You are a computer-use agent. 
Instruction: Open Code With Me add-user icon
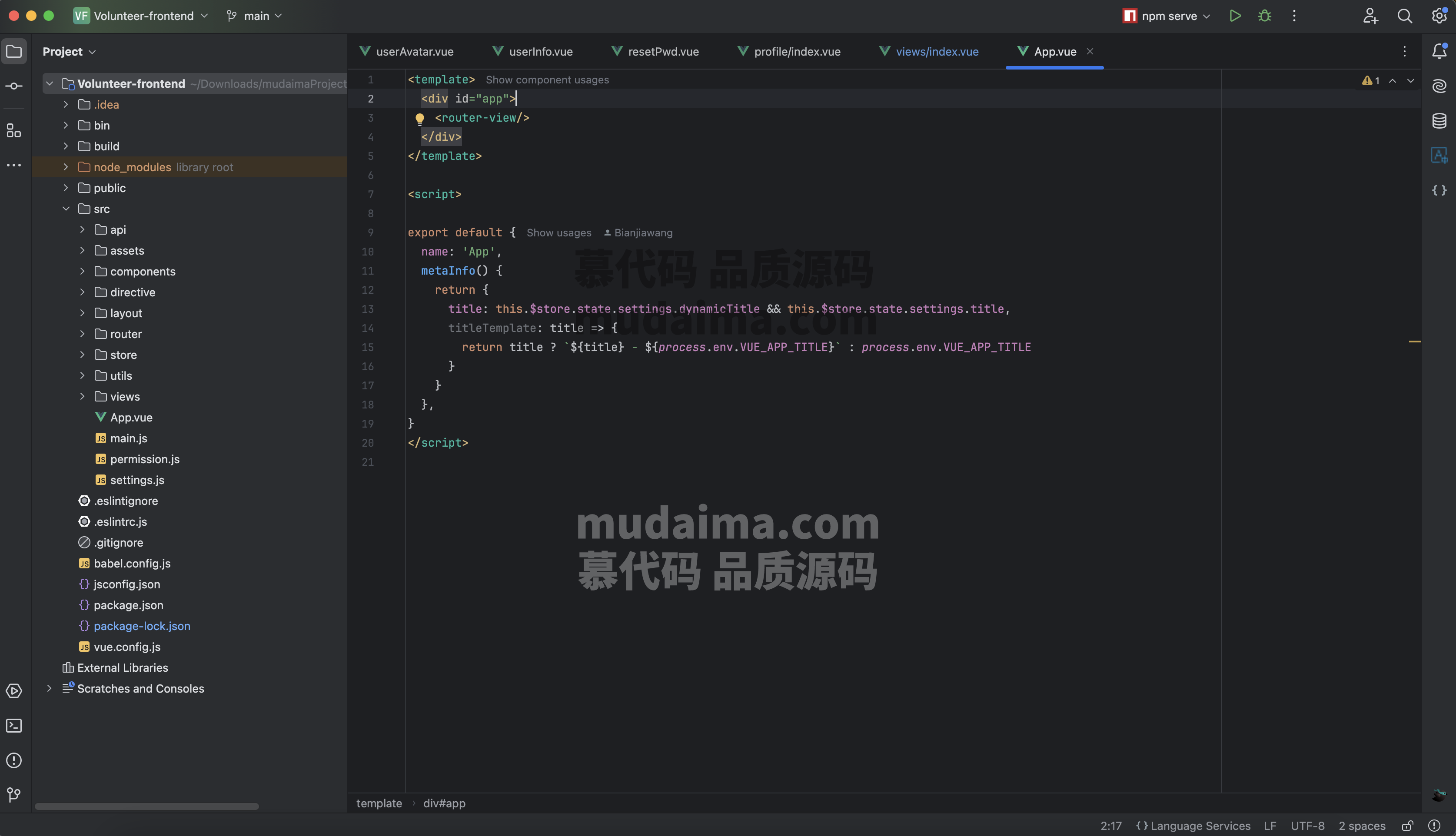[1370, 16]
